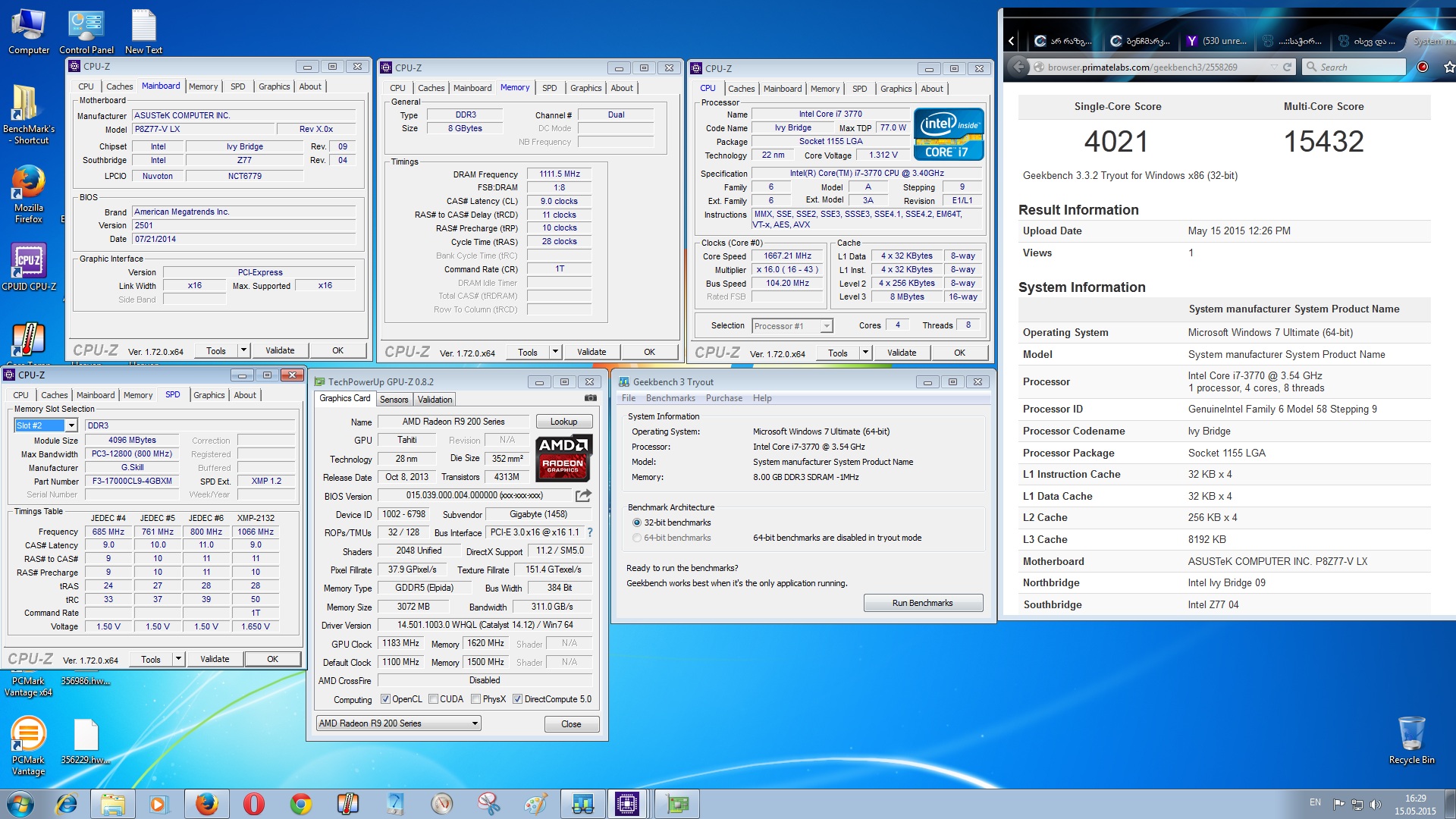Open Windows Explorer from the taskbar
The width and height of the screenshot is (1456, 819).
(x=112, y=804)
